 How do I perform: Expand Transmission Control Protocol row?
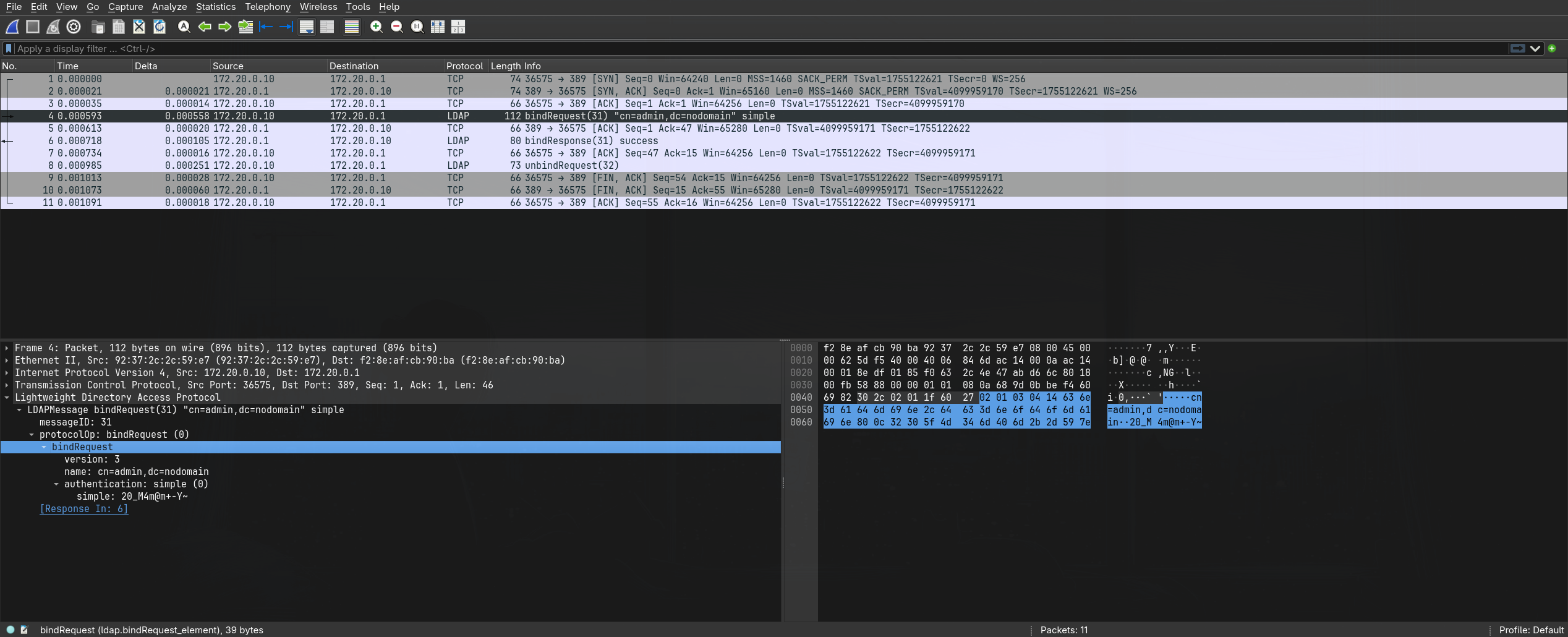(7, 385)
